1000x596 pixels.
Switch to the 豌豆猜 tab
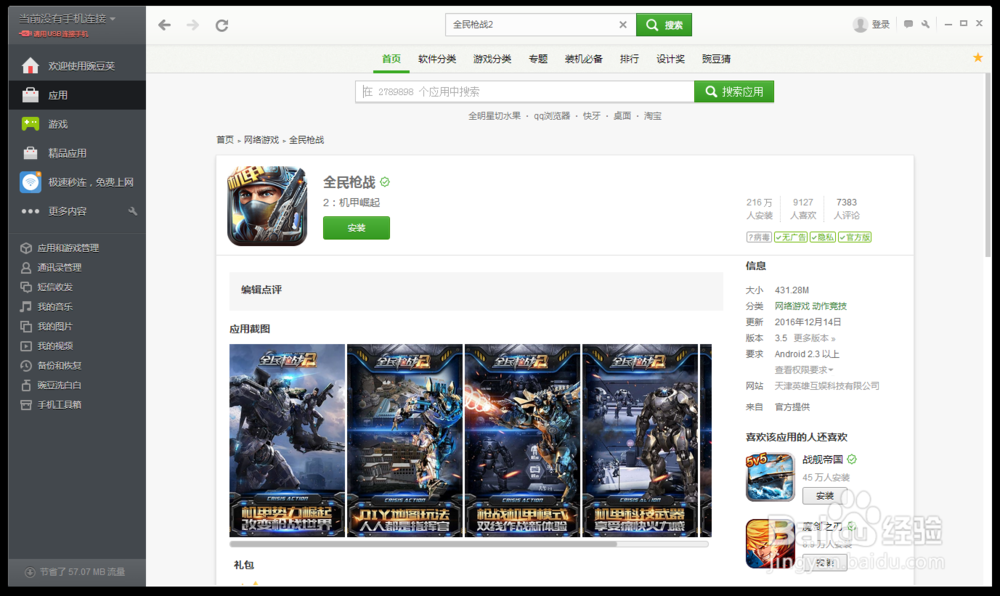(x=716, y=59)
